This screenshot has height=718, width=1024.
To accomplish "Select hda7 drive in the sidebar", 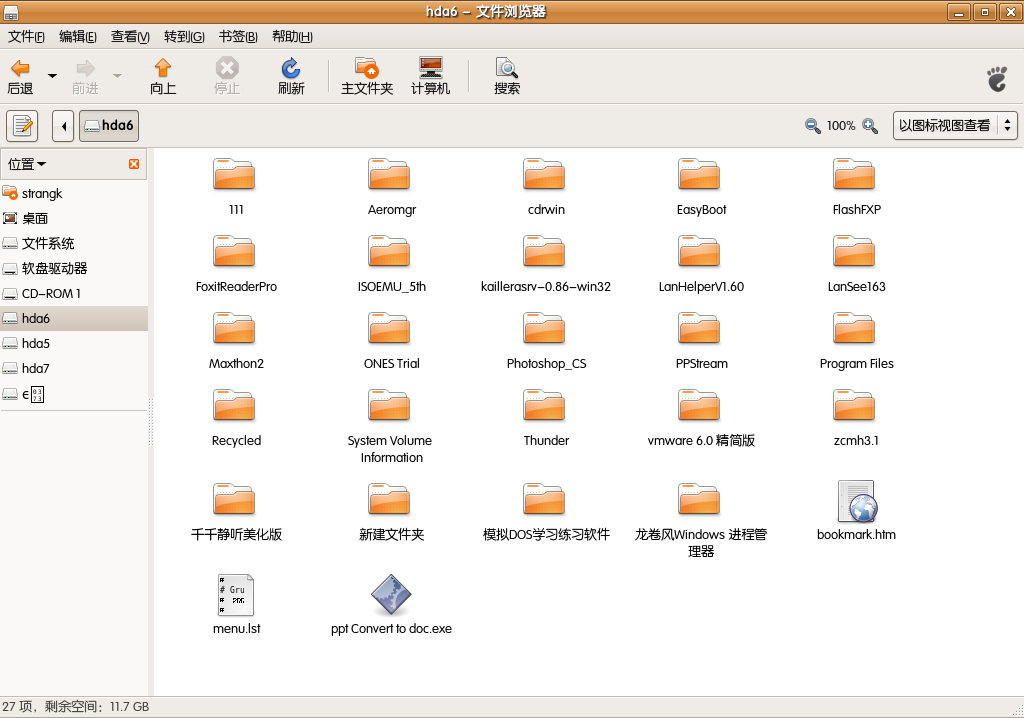I will point(74,368).
